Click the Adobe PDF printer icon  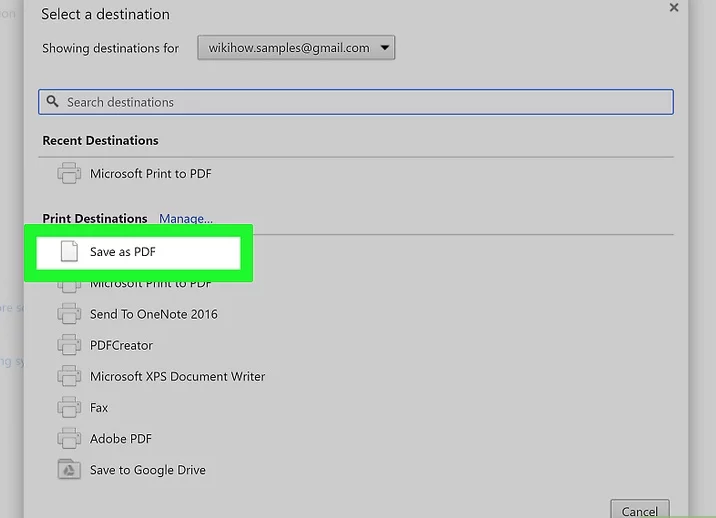pyautogui.click(x=69, y=439)
